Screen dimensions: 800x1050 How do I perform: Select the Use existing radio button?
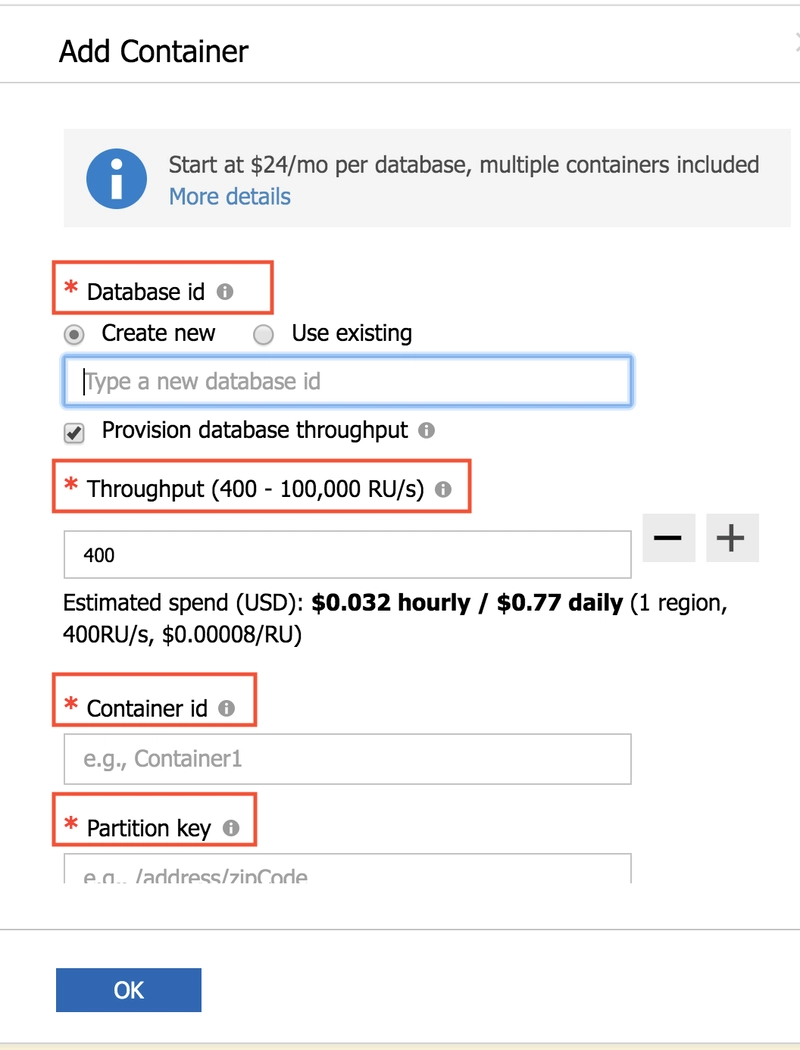[263, 334]
